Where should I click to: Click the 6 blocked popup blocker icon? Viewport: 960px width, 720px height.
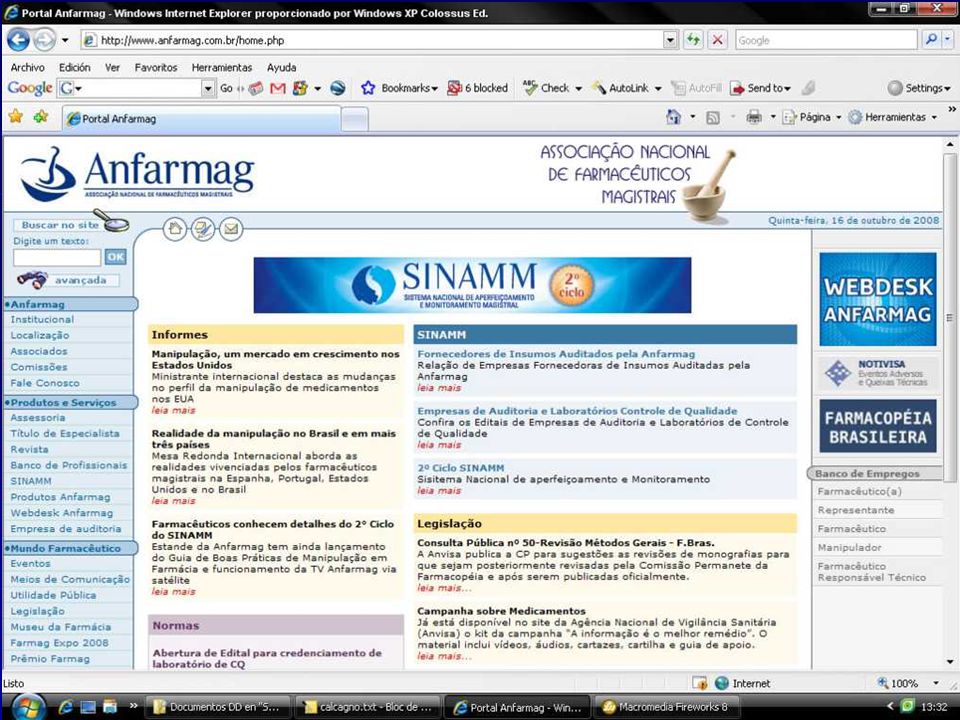pyautogui.click(x=454, y=88)
